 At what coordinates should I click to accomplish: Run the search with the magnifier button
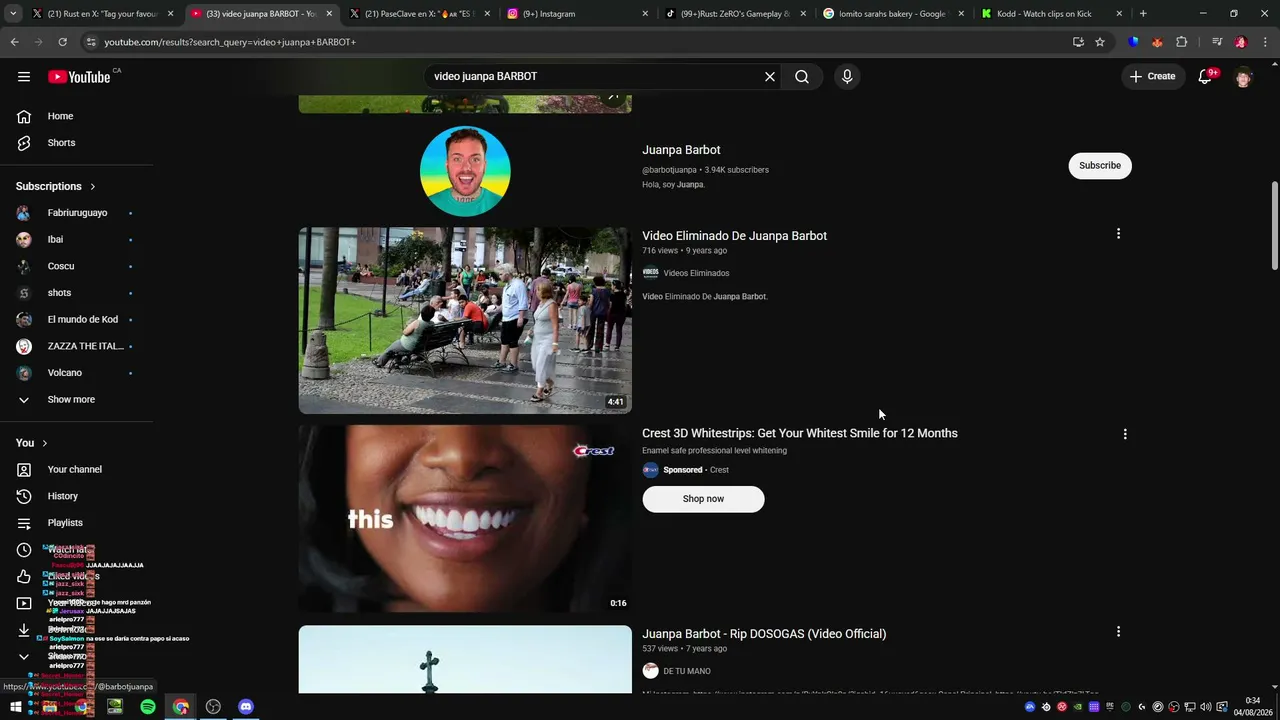(x=802, y=77)
